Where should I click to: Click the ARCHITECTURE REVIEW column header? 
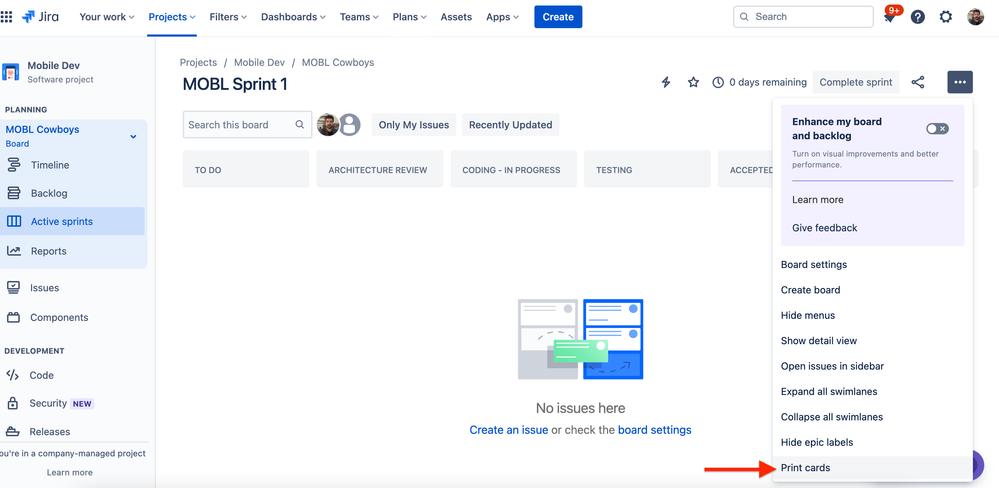[380, 170]
